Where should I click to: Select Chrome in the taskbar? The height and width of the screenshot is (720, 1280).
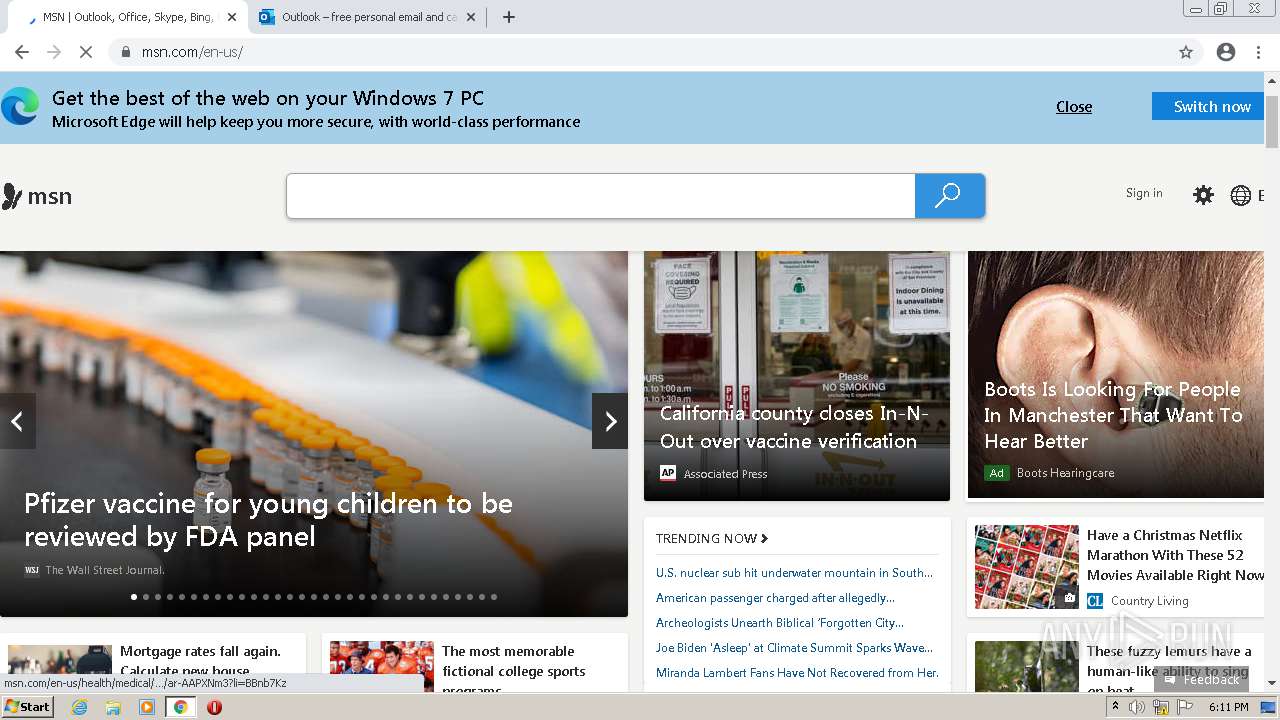[180, 707]
